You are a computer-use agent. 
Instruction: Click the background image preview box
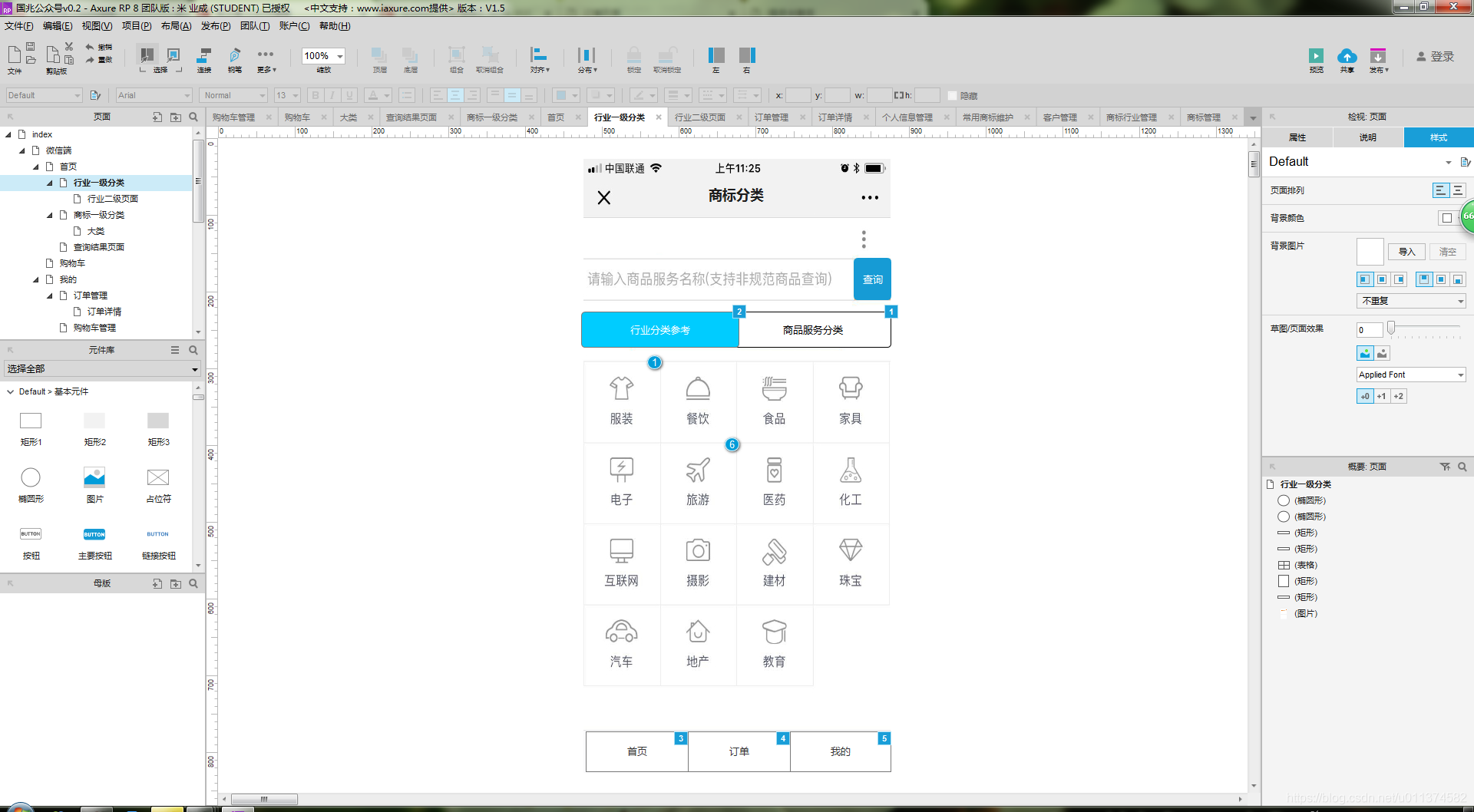1370,252
